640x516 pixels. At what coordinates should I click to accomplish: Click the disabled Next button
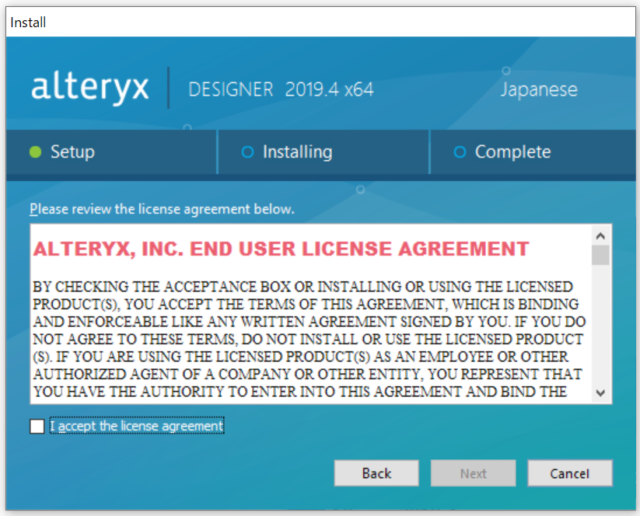pyautogui.click(x=473, y=473)
